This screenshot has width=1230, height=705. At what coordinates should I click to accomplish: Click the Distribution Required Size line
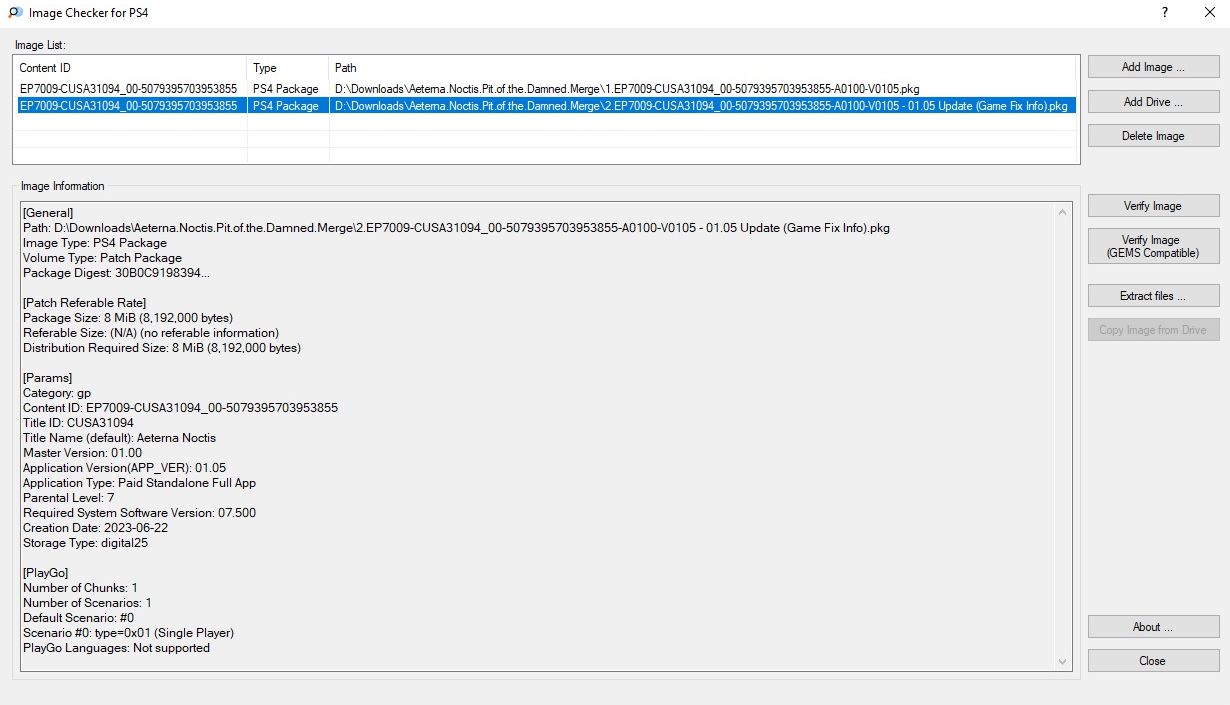point(162,348)
